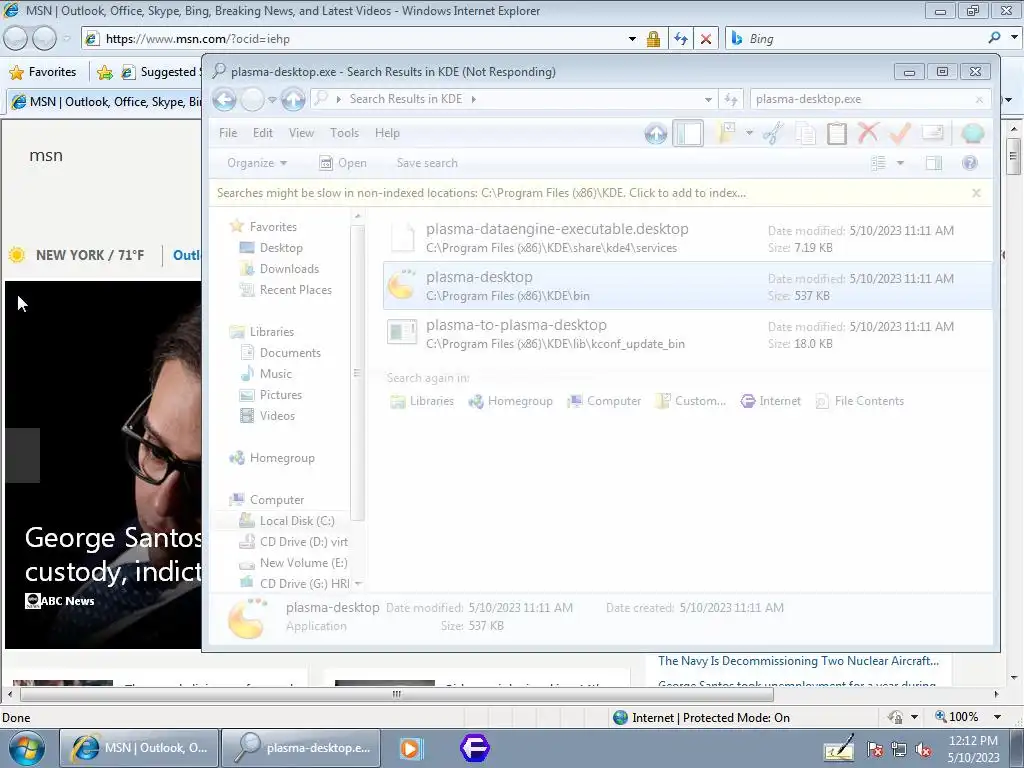This screenshot has width=1024, height=768.
Task: Select Local Disk (C:) in navigation pane
Action: (x=287, y=520)
